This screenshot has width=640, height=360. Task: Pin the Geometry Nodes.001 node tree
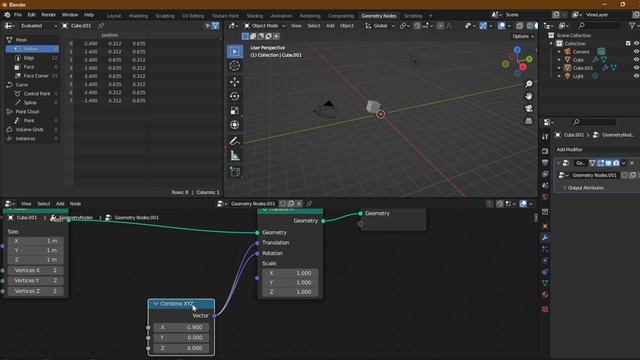(309, 204)
